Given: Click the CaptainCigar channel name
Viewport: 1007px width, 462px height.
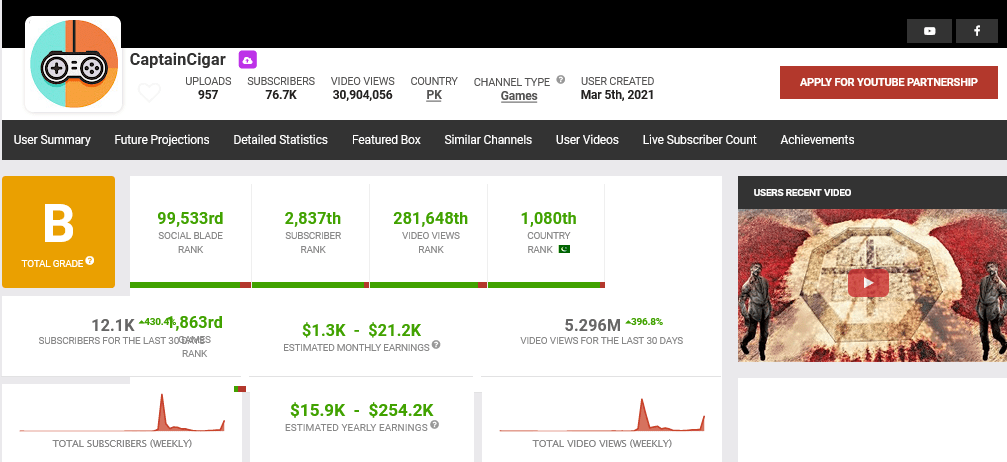Looking at the screenshot, I should click(178, 60).
